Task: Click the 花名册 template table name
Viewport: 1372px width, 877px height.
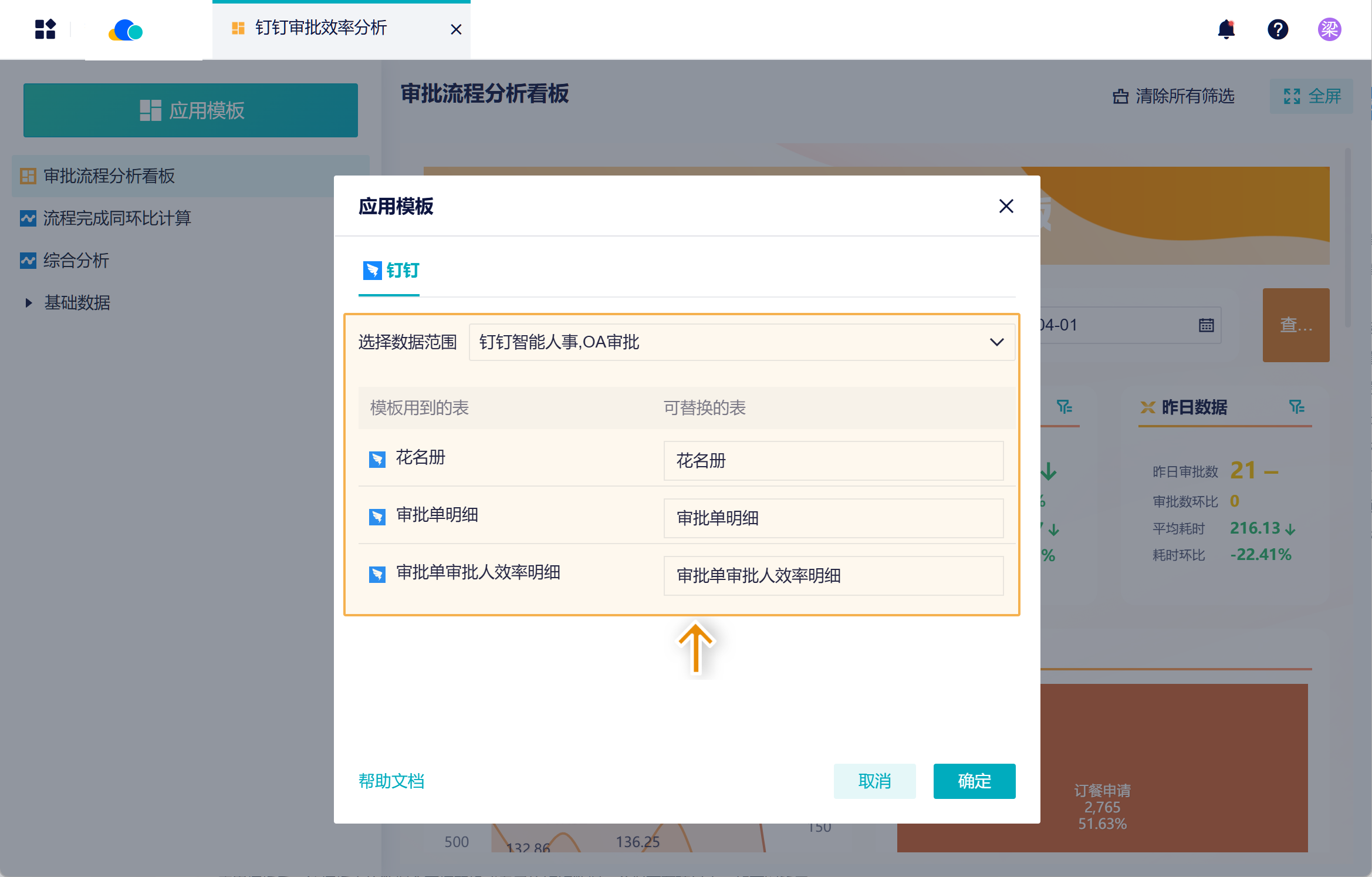Action: [421, 457]
